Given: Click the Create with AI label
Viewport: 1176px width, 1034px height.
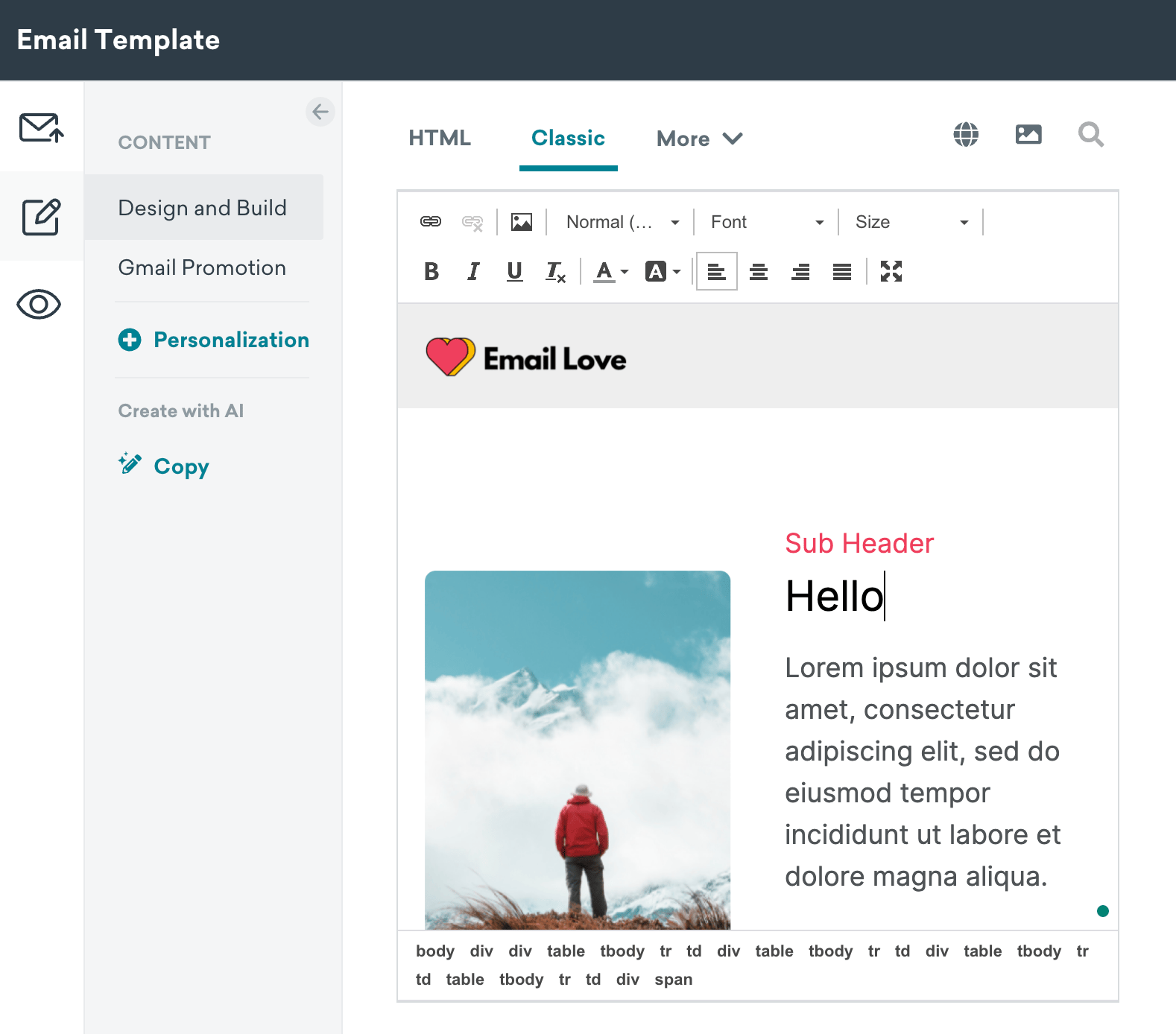Looking at the screenshot, I should point(181,410).
